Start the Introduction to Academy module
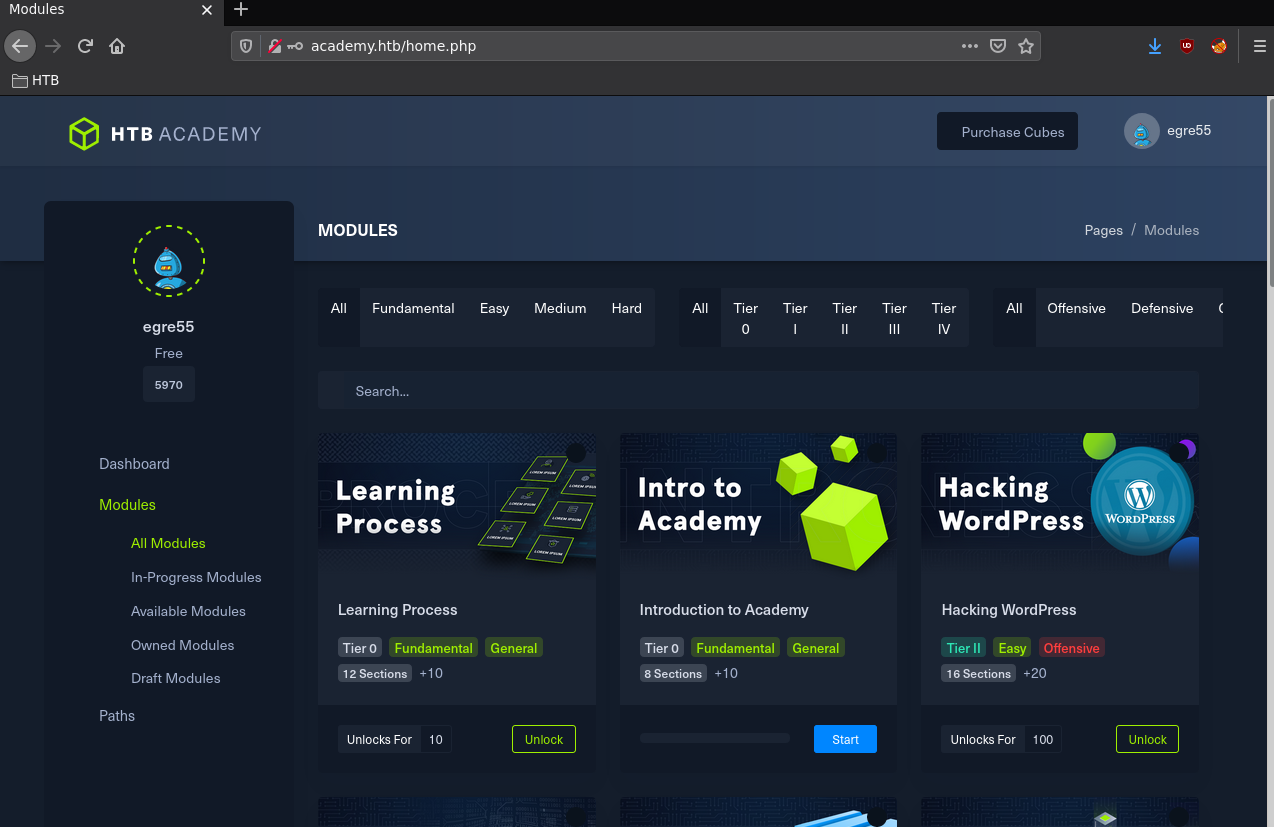This screenshot has height=827, width=1274. coord(845,739)
